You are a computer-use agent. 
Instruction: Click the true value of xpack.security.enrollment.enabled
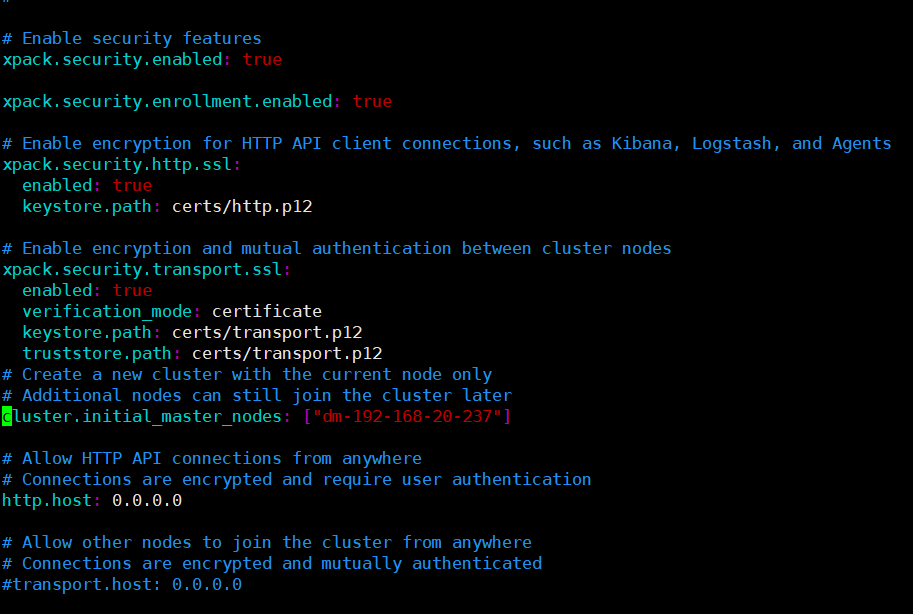pyautogui.click(x=372, y=101)
